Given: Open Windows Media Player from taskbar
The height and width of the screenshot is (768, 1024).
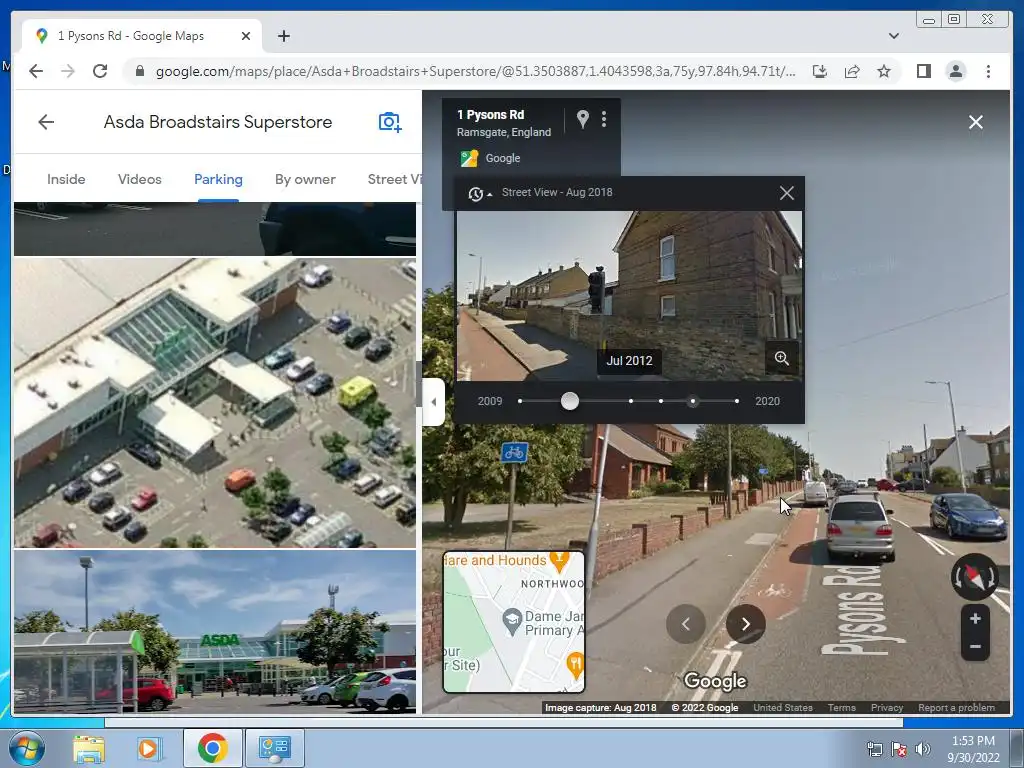Looking at the screenshot, I should [x=149, y=748].
